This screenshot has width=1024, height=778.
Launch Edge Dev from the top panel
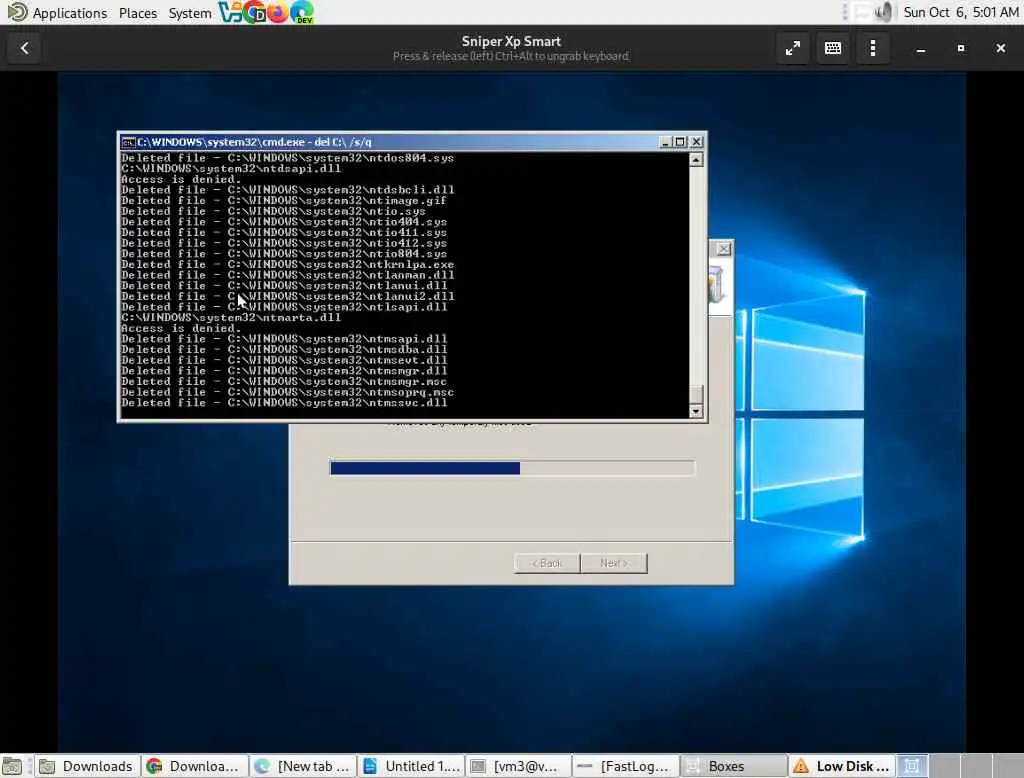pos(301,12)
